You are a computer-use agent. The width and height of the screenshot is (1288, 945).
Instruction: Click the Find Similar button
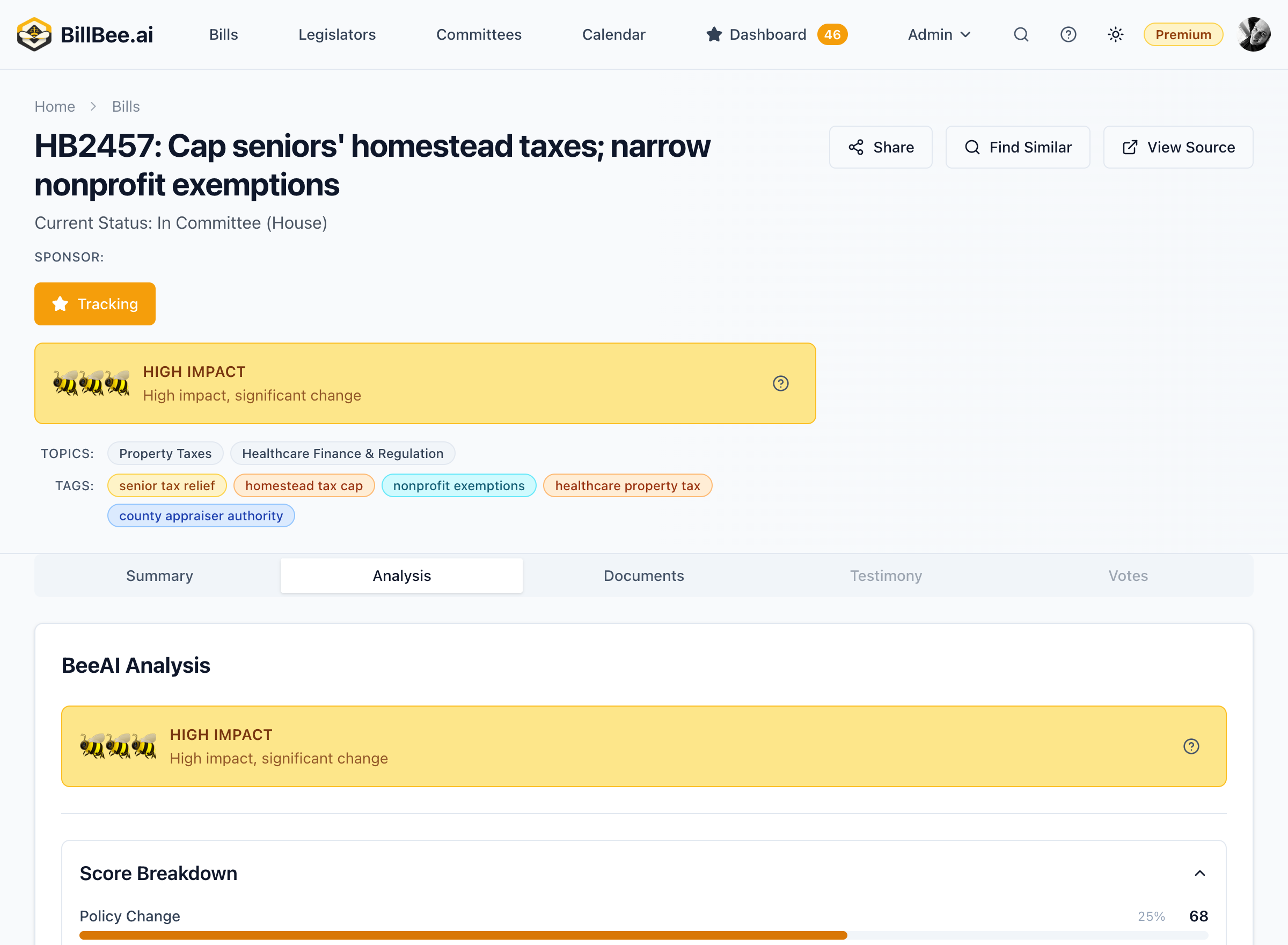click(1018, 147)
